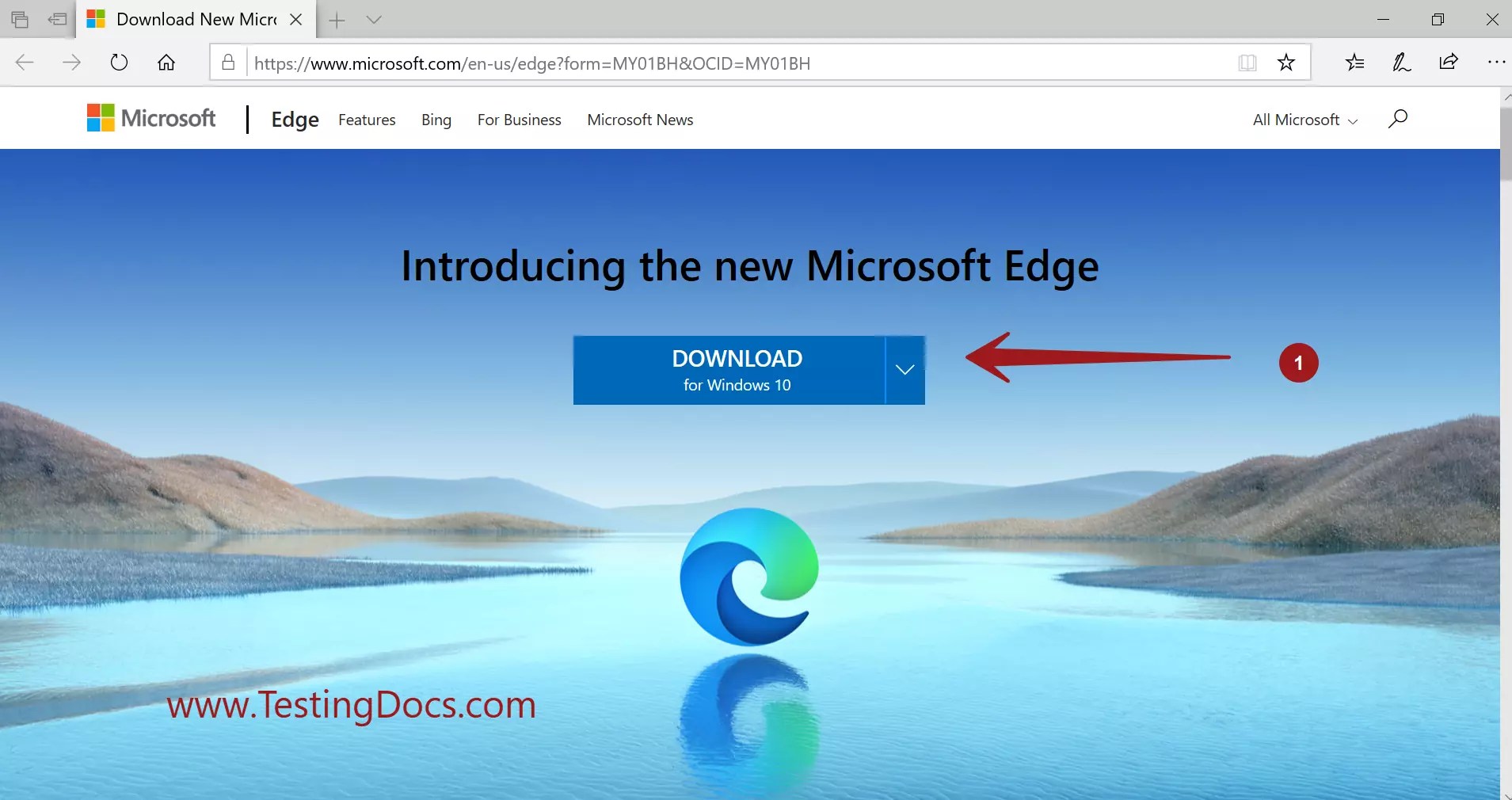Open a new tab with plus icon
Screen dimensions: 1512x800
(337, 21)
